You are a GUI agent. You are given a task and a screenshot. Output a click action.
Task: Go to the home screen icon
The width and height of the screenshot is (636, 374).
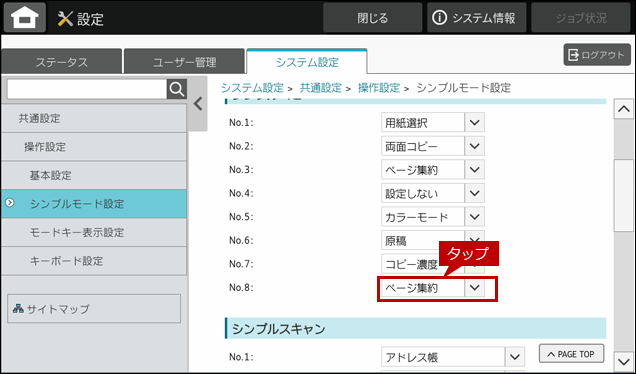[x=25, y=18]
